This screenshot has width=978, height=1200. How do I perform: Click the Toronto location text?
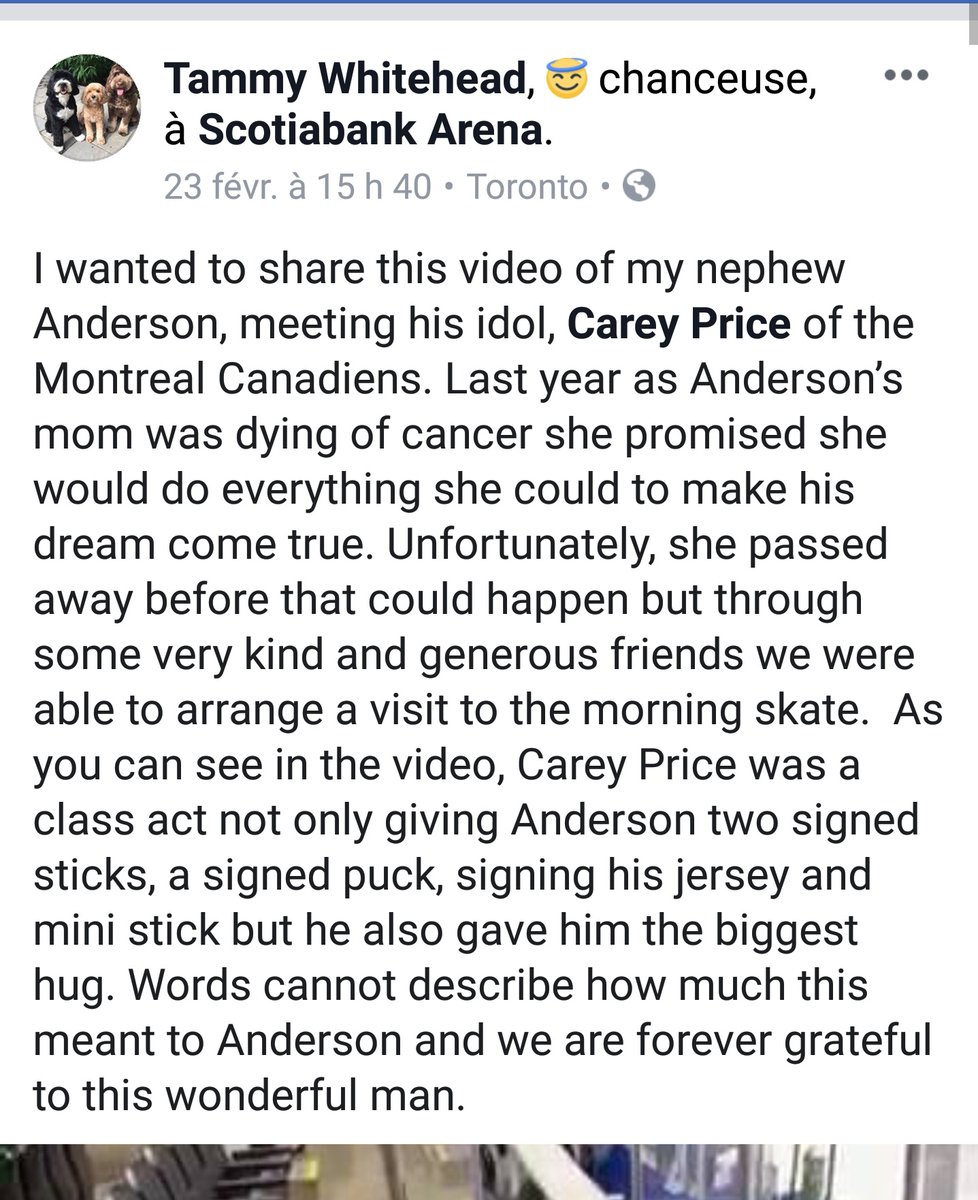527,187
